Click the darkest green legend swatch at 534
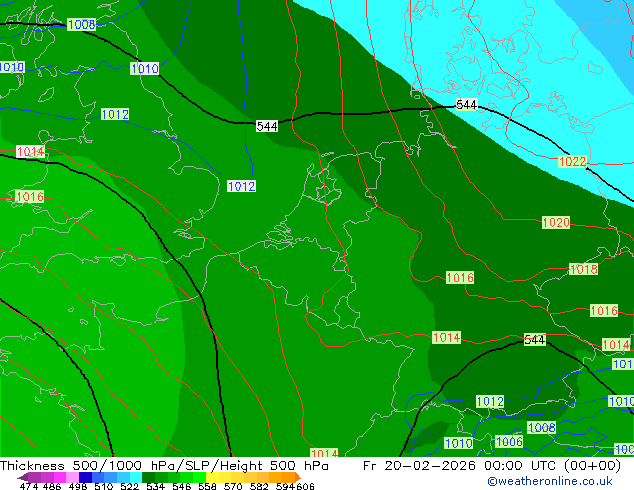The image size is (634, 490). coord(148,477)
